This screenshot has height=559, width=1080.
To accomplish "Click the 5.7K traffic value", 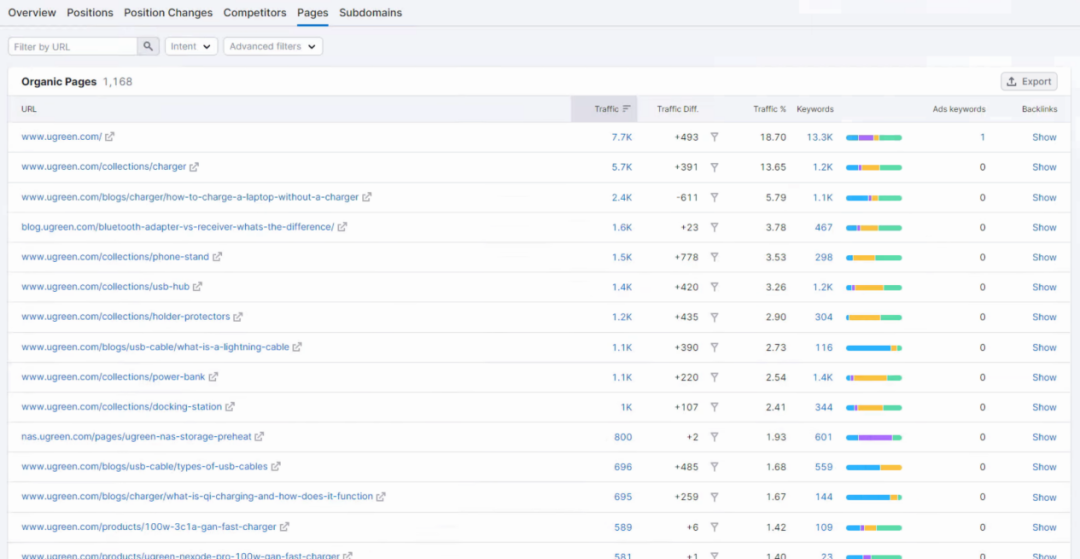I will tap(622, 167).
